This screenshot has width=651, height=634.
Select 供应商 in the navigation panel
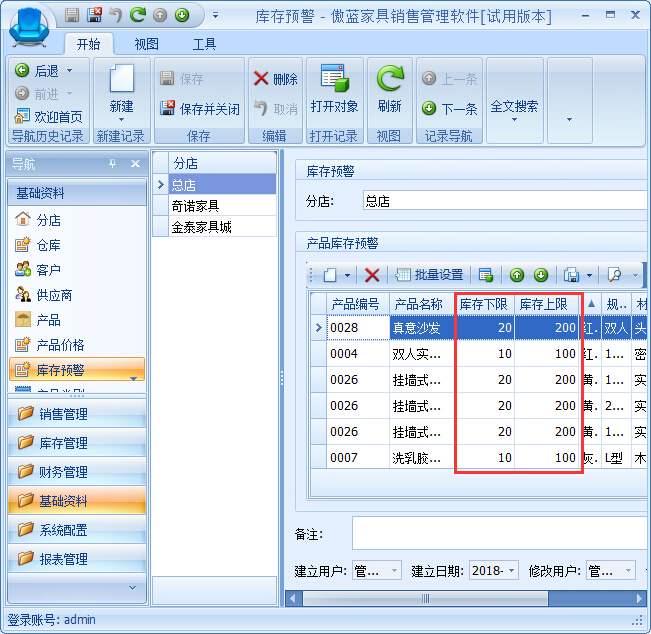(54, 295)
